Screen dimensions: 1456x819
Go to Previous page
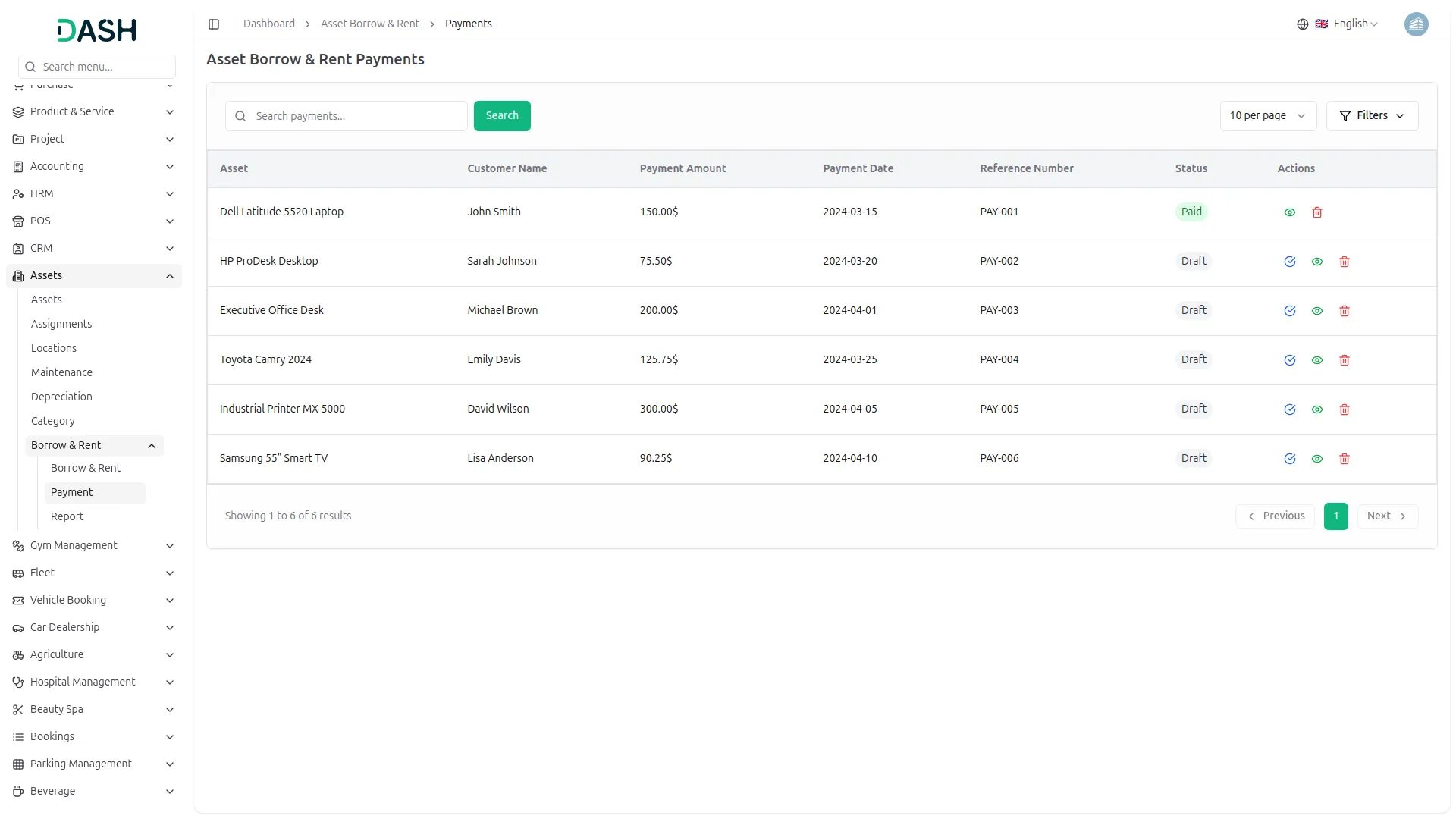1276,516
